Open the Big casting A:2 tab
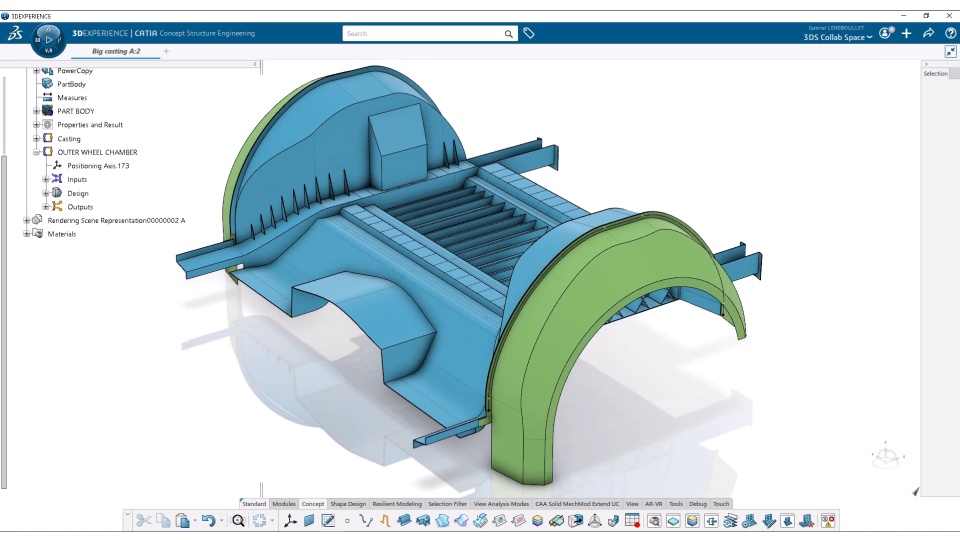 pyautogui.click(x=116, y=51)
